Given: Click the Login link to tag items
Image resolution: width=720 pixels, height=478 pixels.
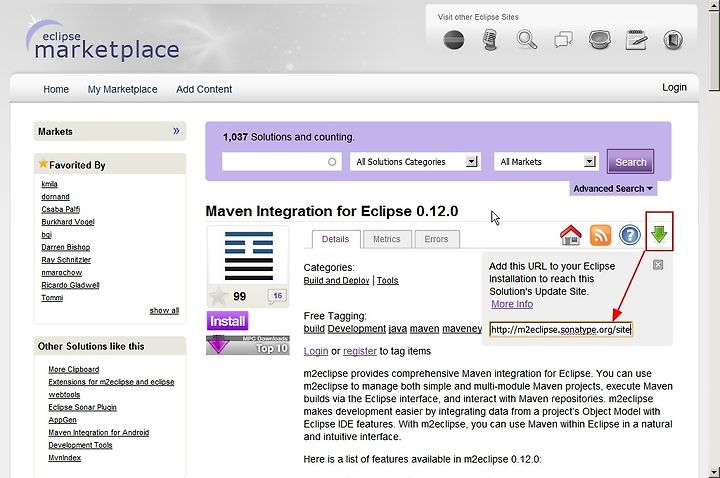Looking at the screenshot, I should (x=316, y=351).
